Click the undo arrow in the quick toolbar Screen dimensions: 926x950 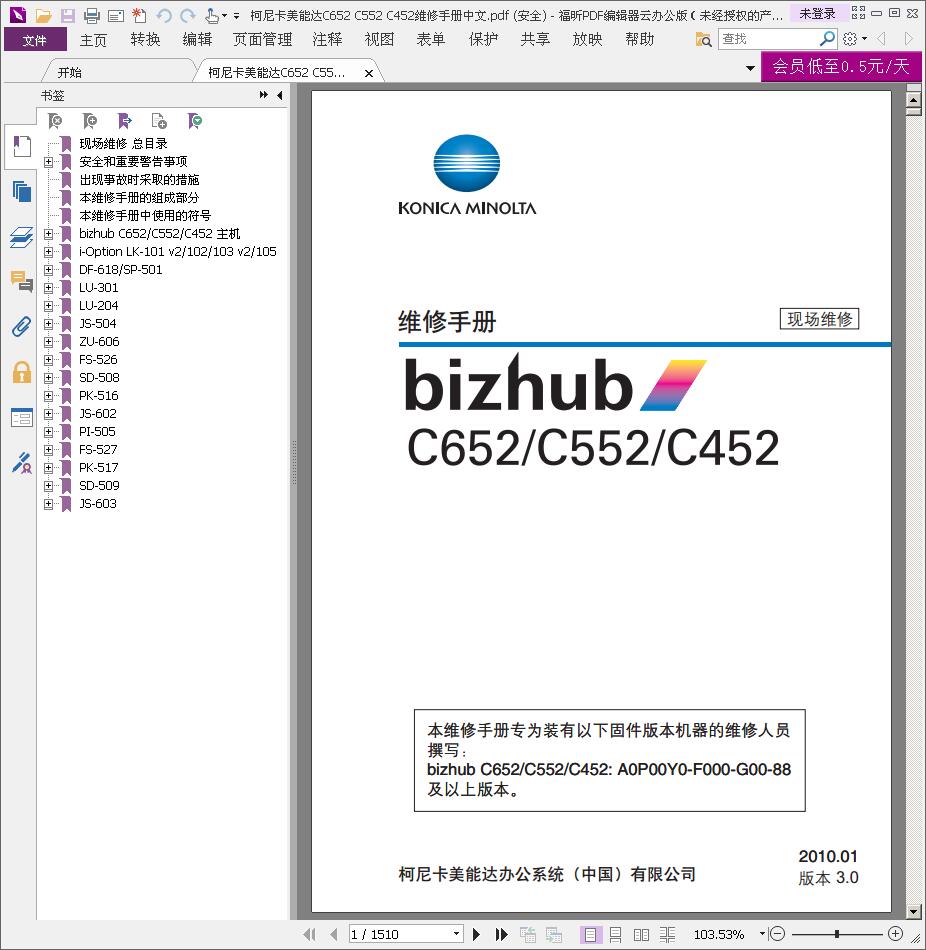[164, 15]
